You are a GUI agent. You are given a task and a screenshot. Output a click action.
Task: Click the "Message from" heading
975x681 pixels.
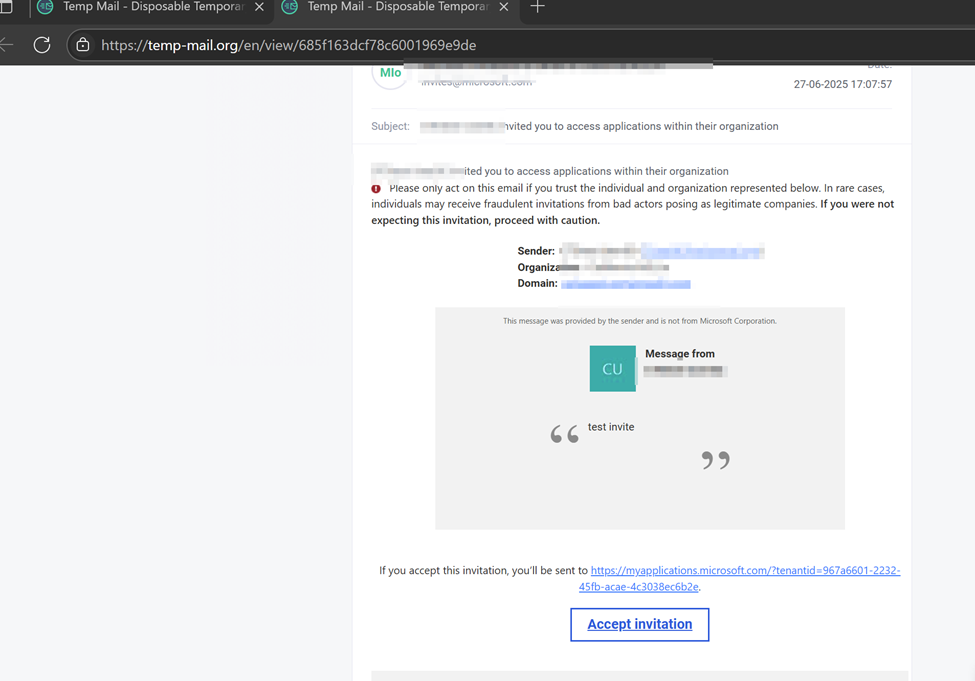click(x=680, y=354)
